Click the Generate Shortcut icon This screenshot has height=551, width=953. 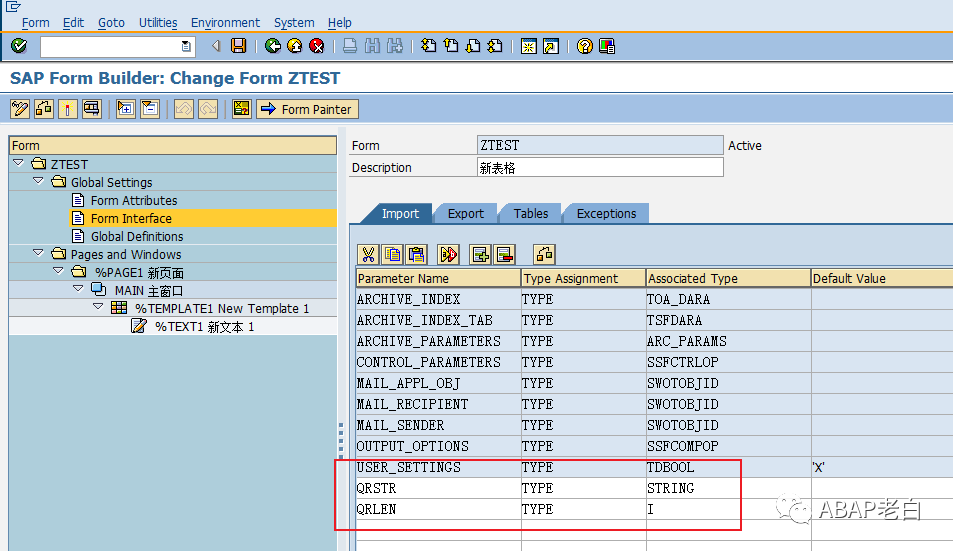(551, 46)
